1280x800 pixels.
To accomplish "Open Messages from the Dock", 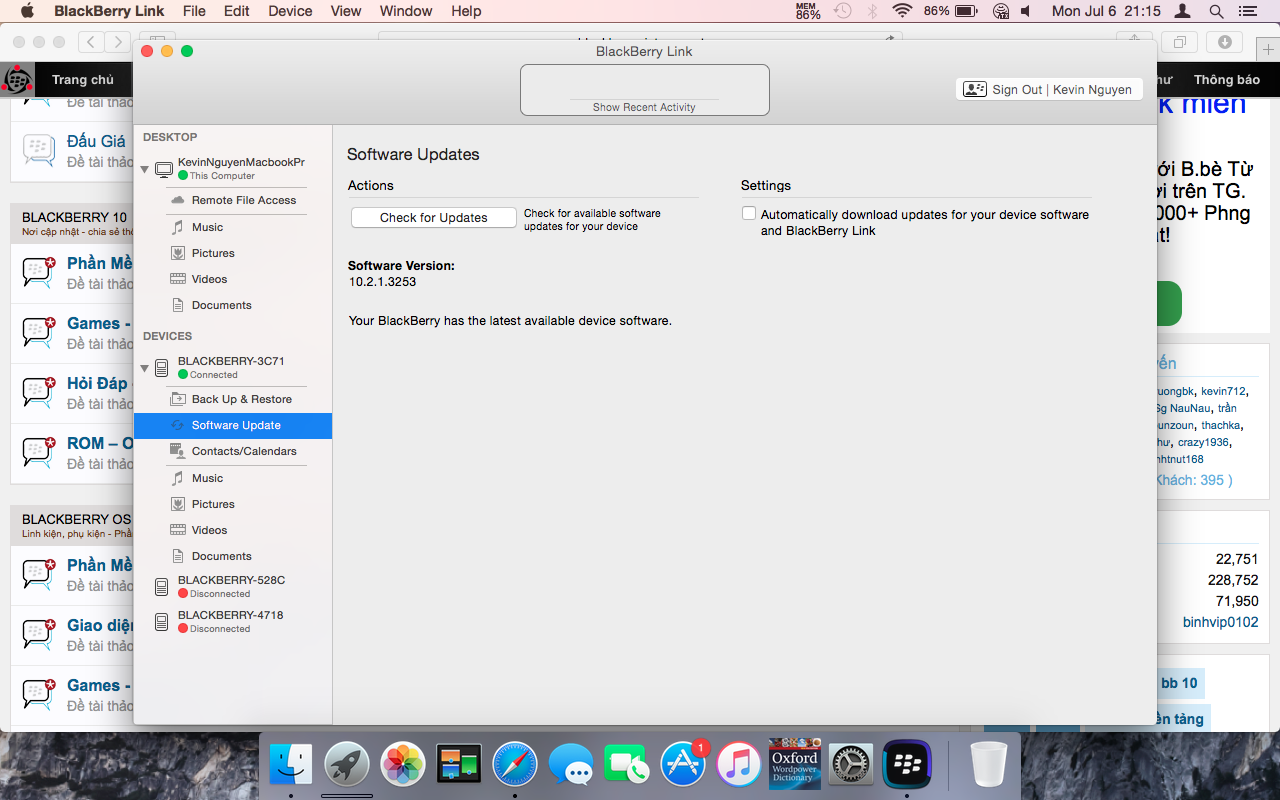I will [x=571, y=766].
